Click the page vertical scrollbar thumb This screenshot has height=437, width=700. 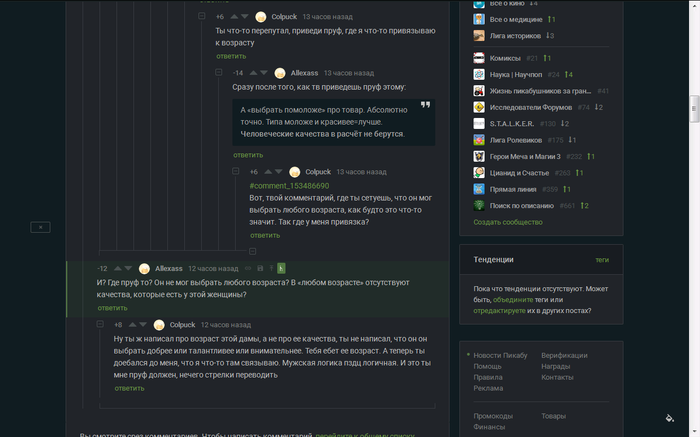coord(694,107)
